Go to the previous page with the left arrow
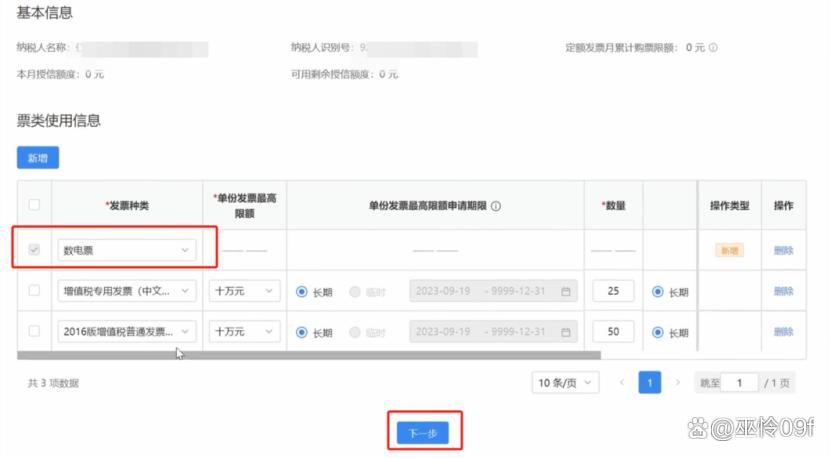Image resolution: width=831 pixels, height=458 pixels. (x=622, y=382)
